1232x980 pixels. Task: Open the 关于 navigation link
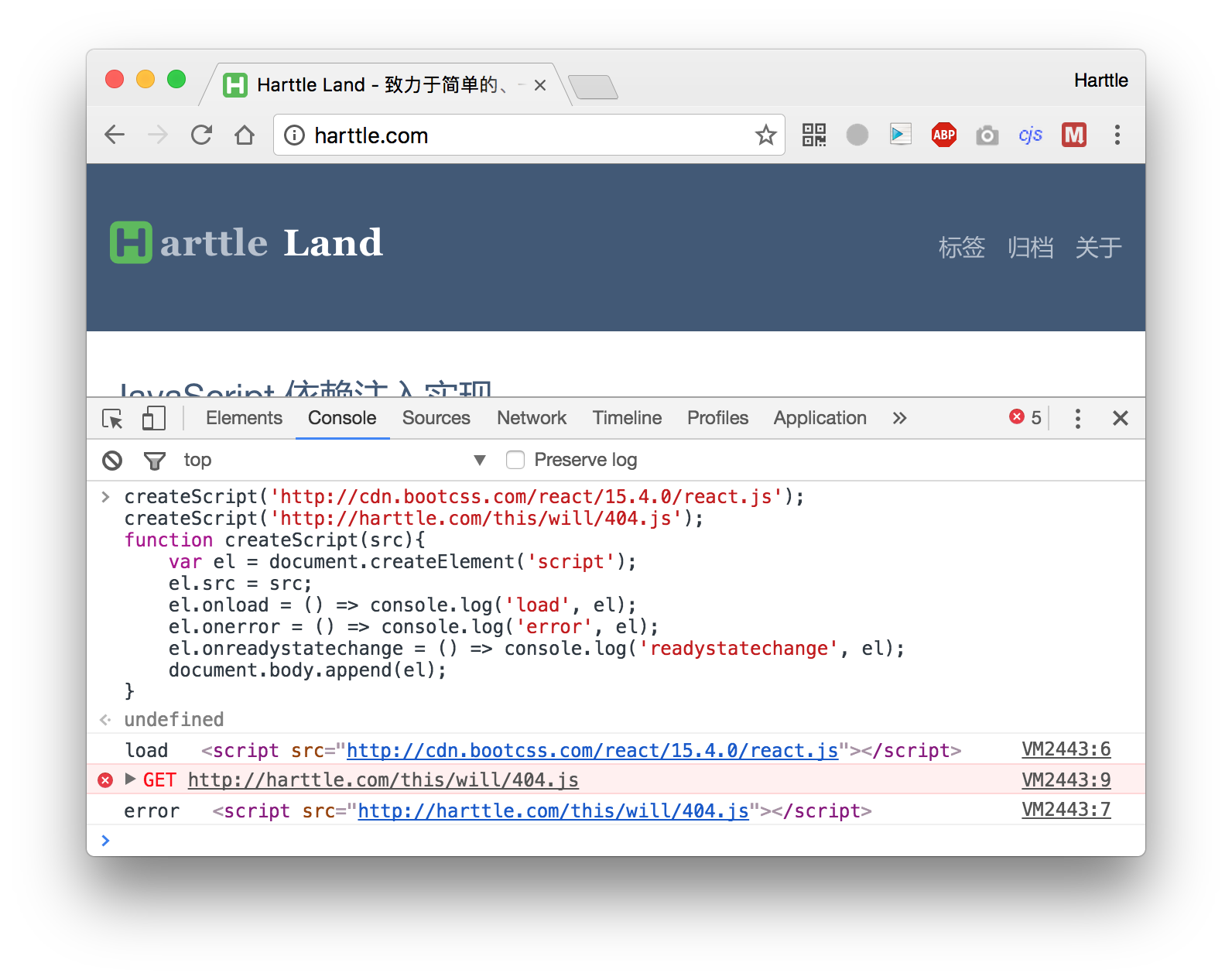[1098, 248]
